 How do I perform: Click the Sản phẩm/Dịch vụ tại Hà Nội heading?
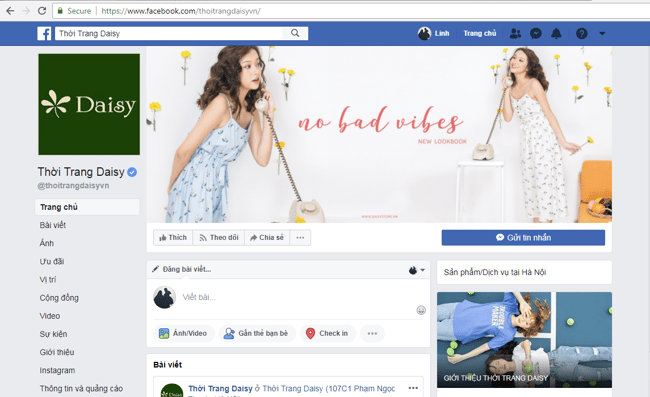[x=495, y=272]
